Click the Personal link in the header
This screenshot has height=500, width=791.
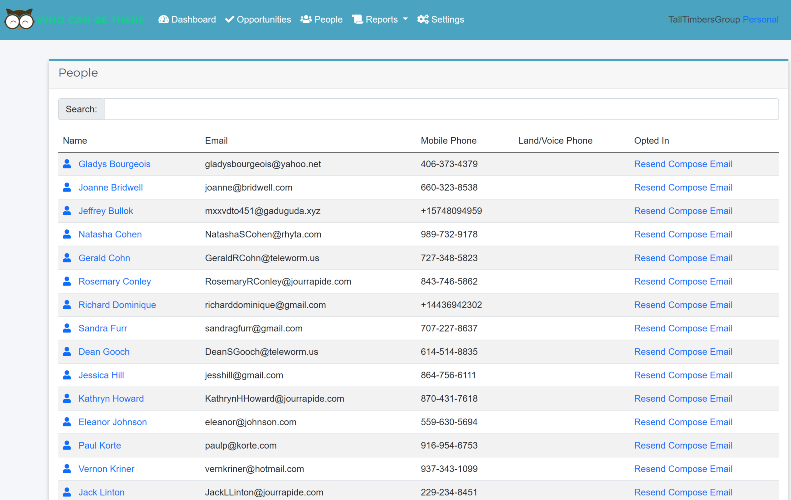coord(760,20)
